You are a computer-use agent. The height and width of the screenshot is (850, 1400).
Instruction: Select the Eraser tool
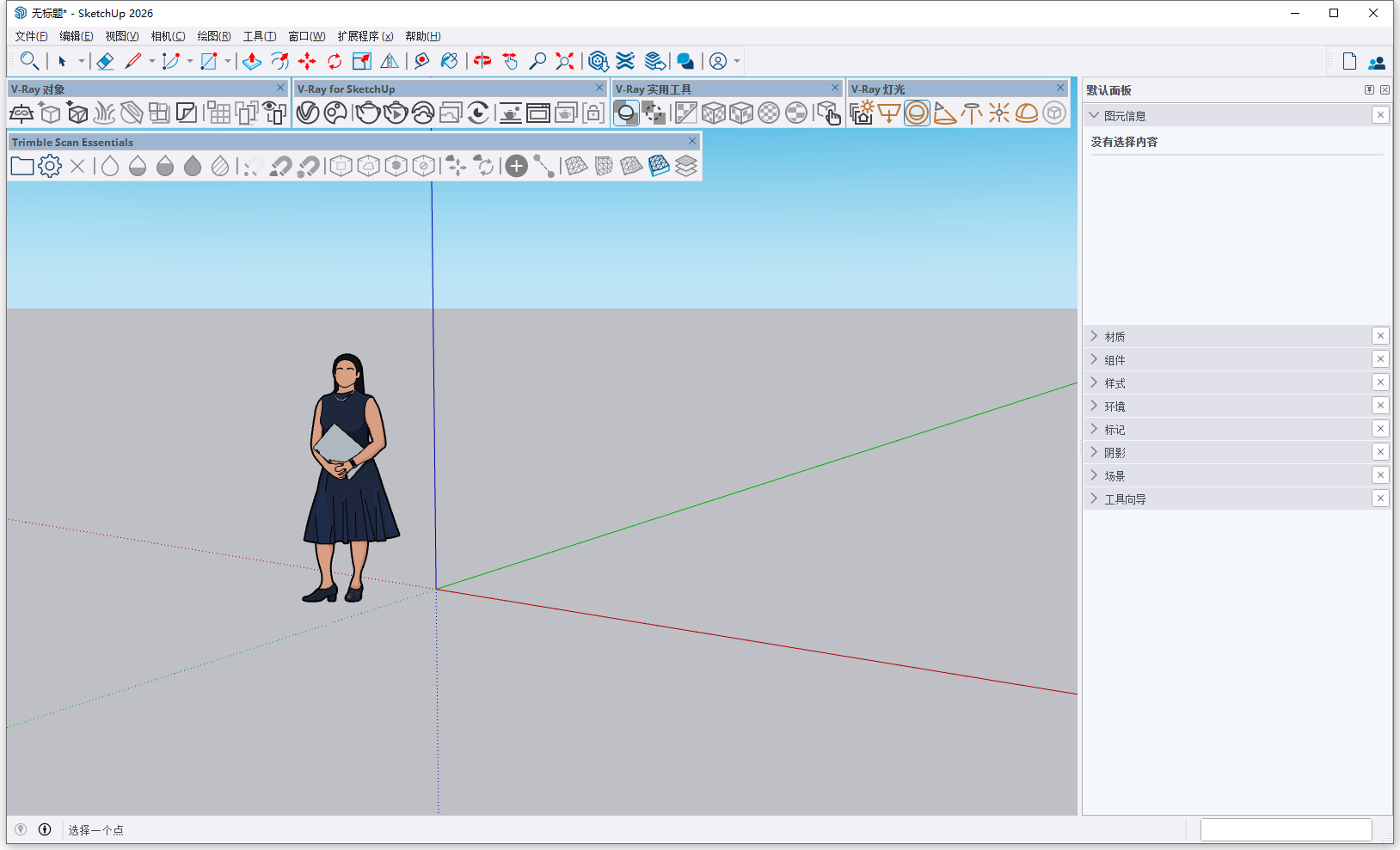[x=105, y=61]
